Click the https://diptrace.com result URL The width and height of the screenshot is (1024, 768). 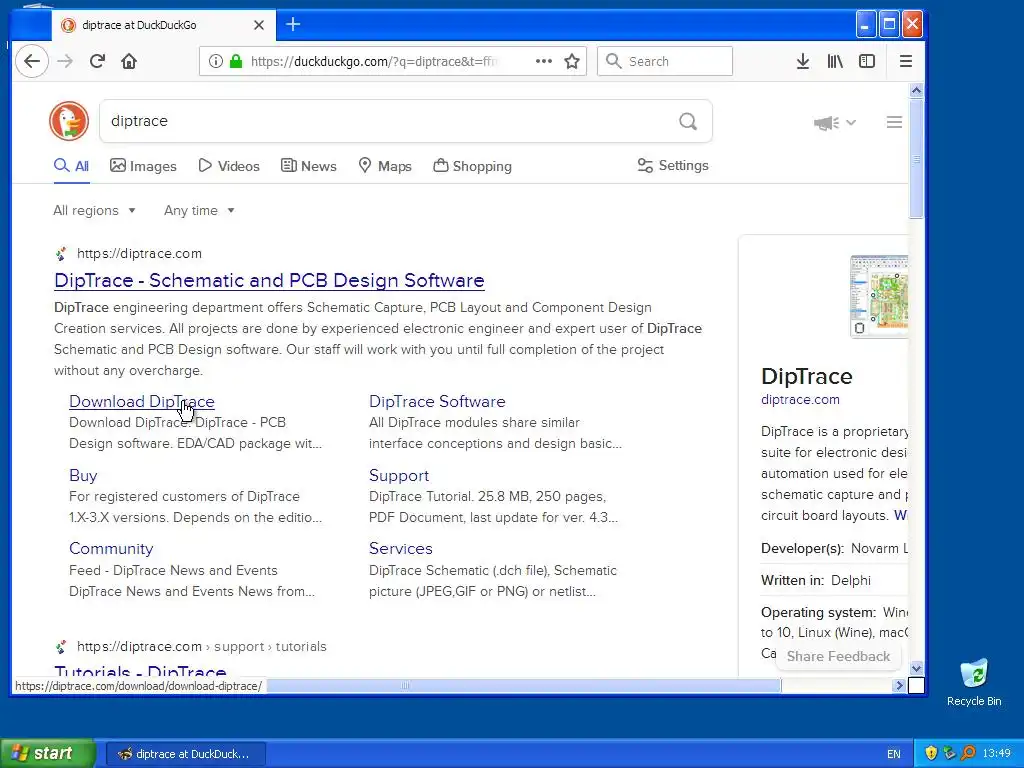(x=139, y=253)
